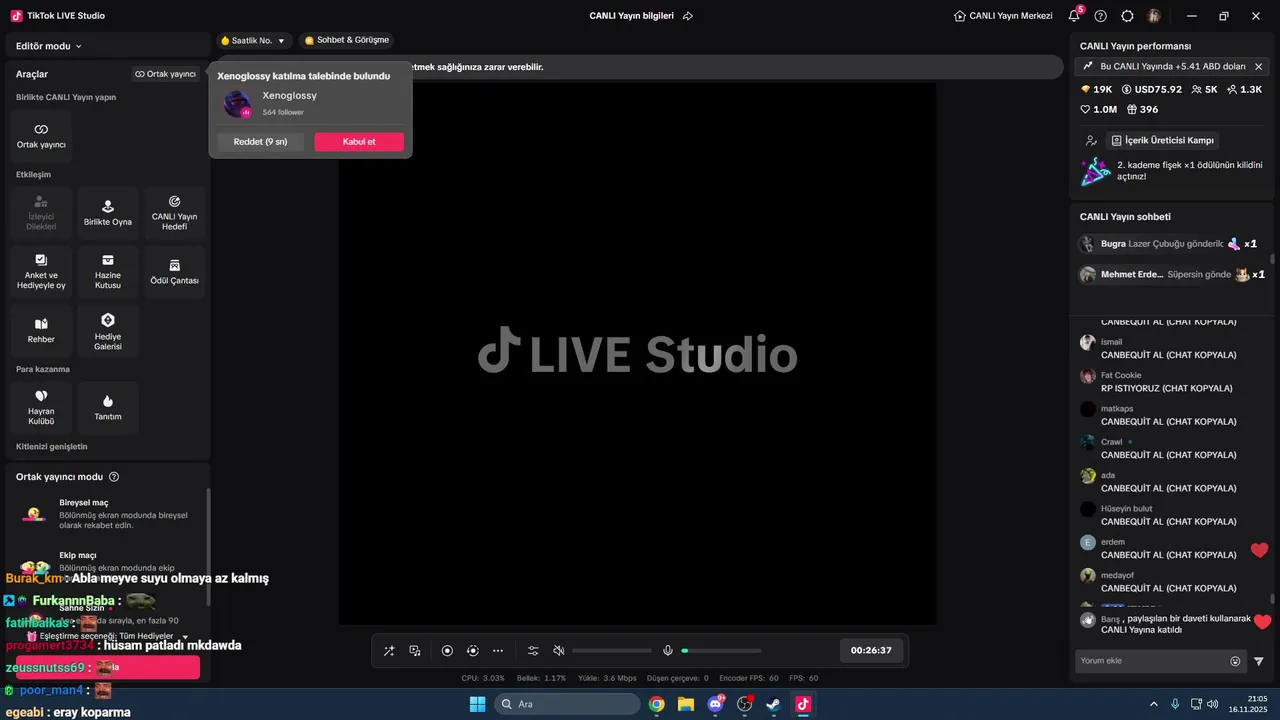Open the audio mixer settings icon
The height and width of the screenshot is (720, 1280).
click(x=533, y=651)
